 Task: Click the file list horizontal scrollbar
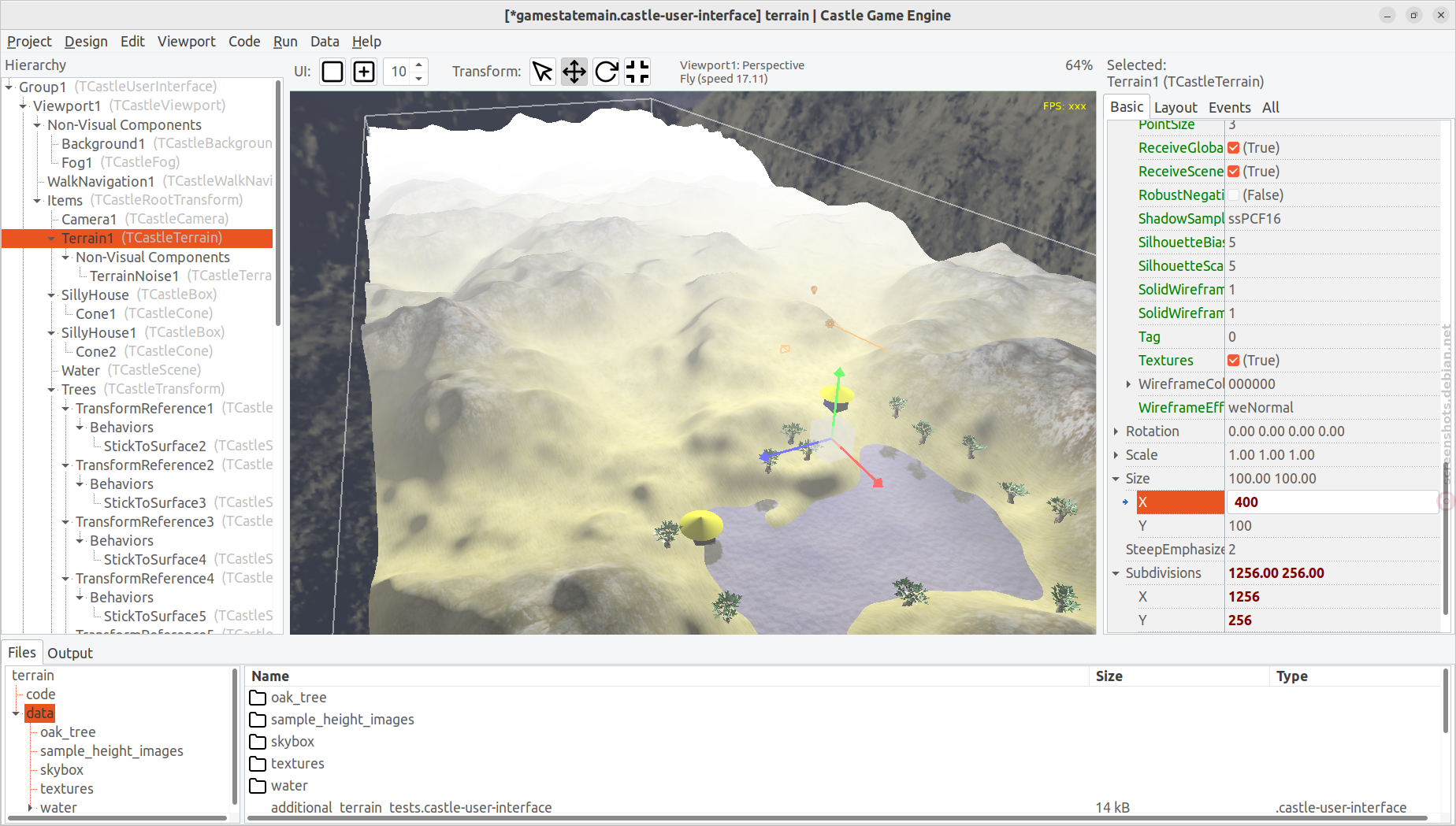pyautogui.click(x=838, y=819)
